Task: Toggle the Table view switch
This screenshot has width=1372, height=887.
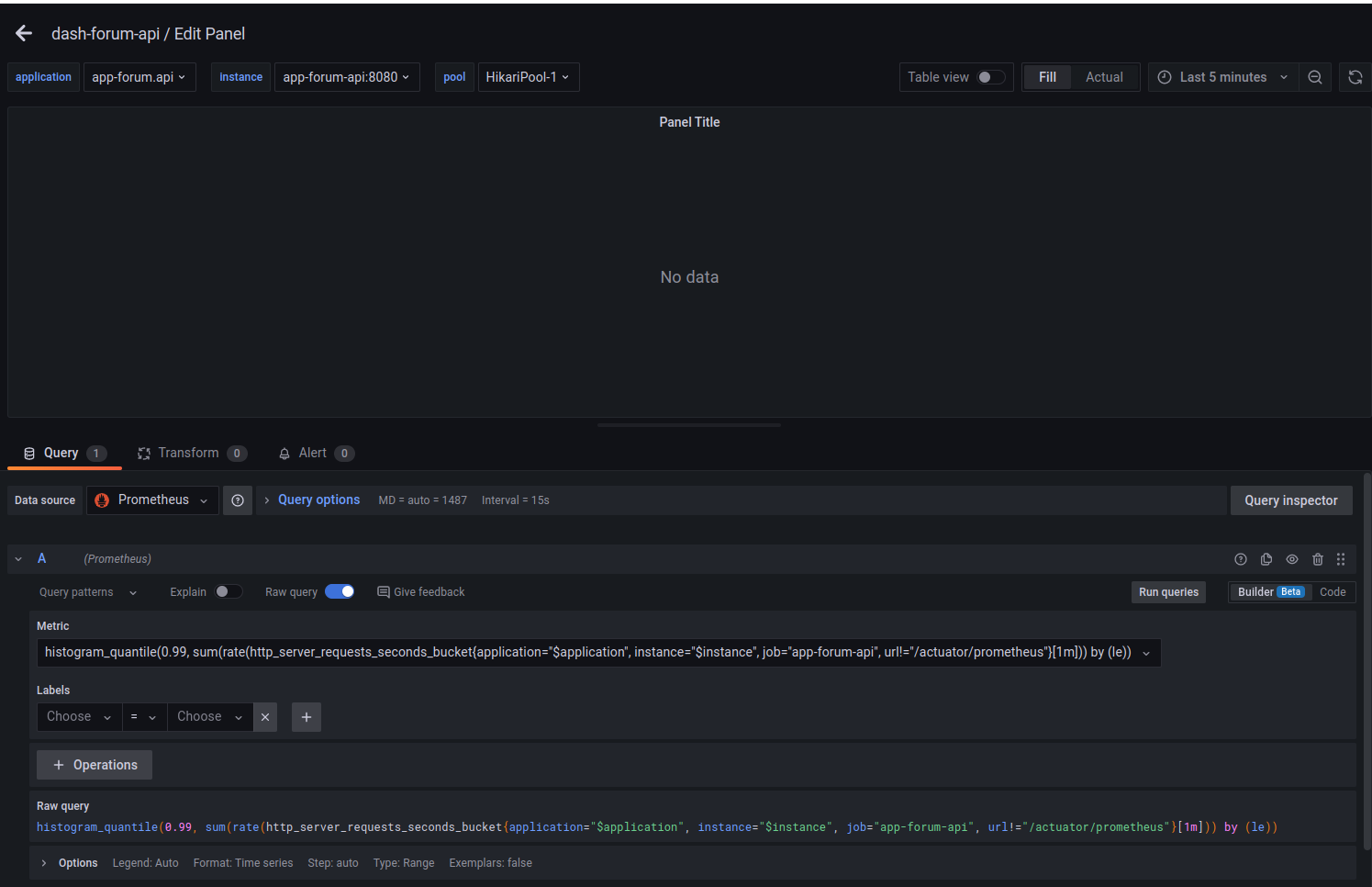Action: pyautogui.click(x=991, y=77)
